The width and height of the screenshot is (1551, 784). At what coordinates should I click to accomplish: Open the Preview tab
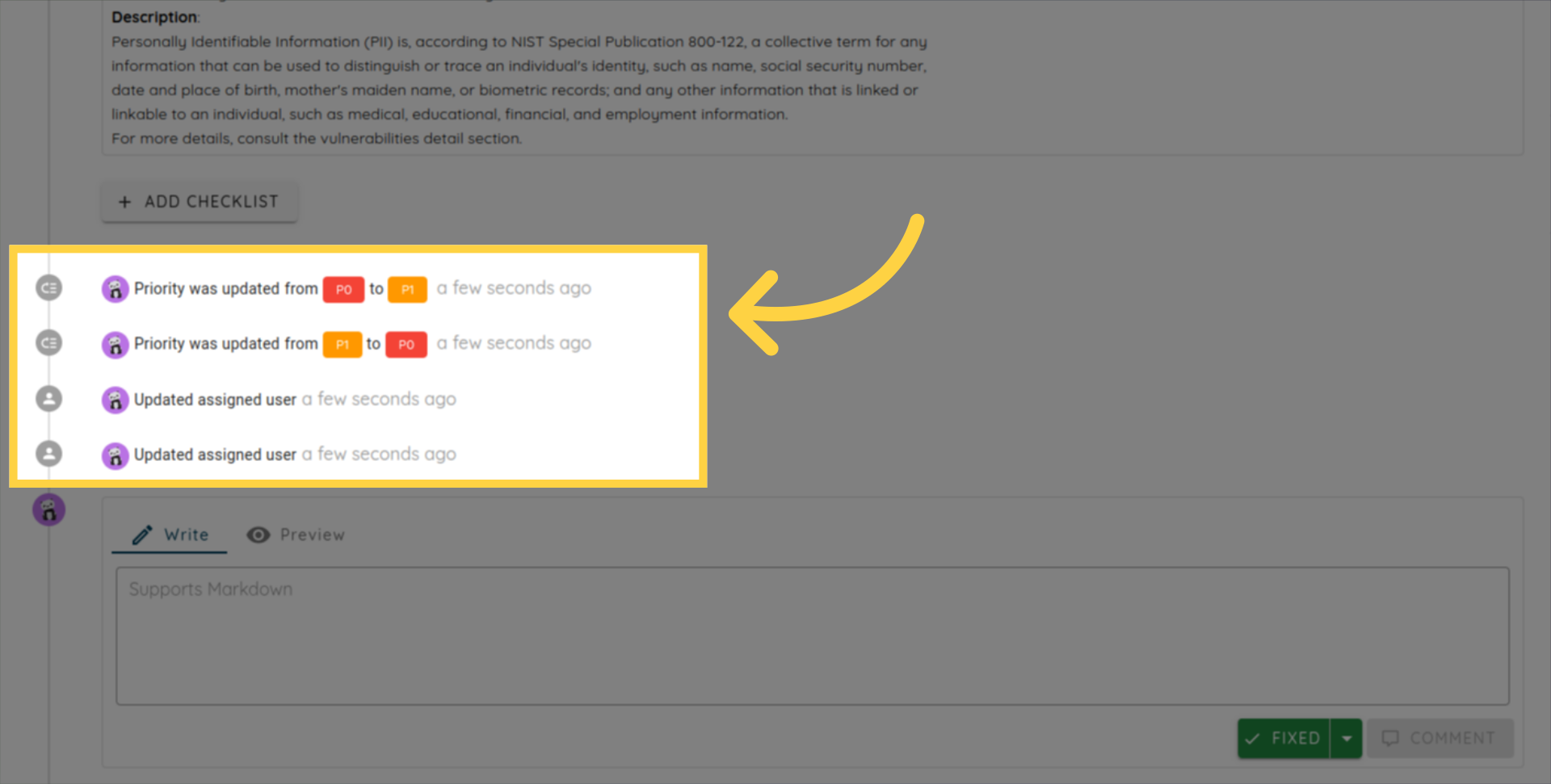tap(296, 535)
